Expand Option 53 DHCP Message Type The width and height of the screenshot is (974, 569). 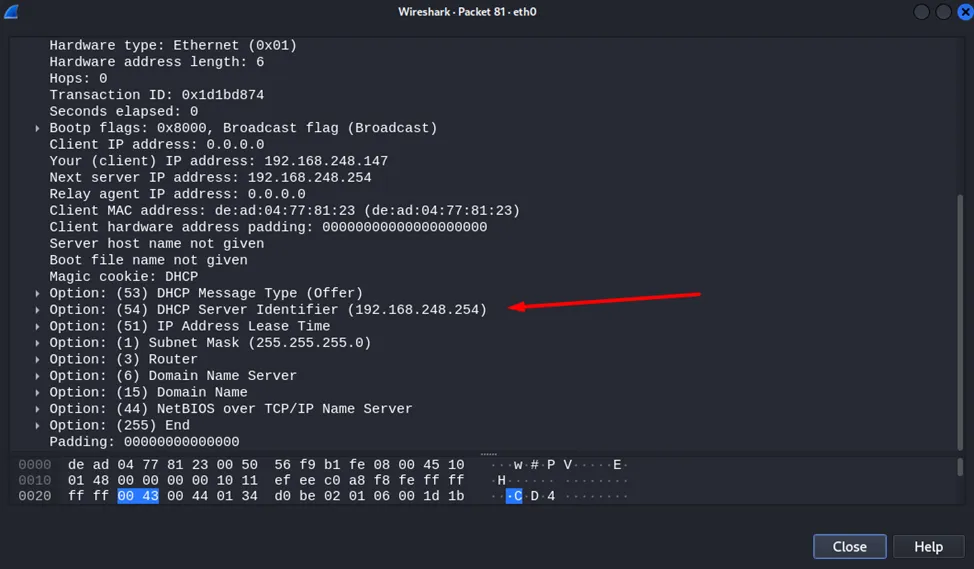click(x=38, y=293)
